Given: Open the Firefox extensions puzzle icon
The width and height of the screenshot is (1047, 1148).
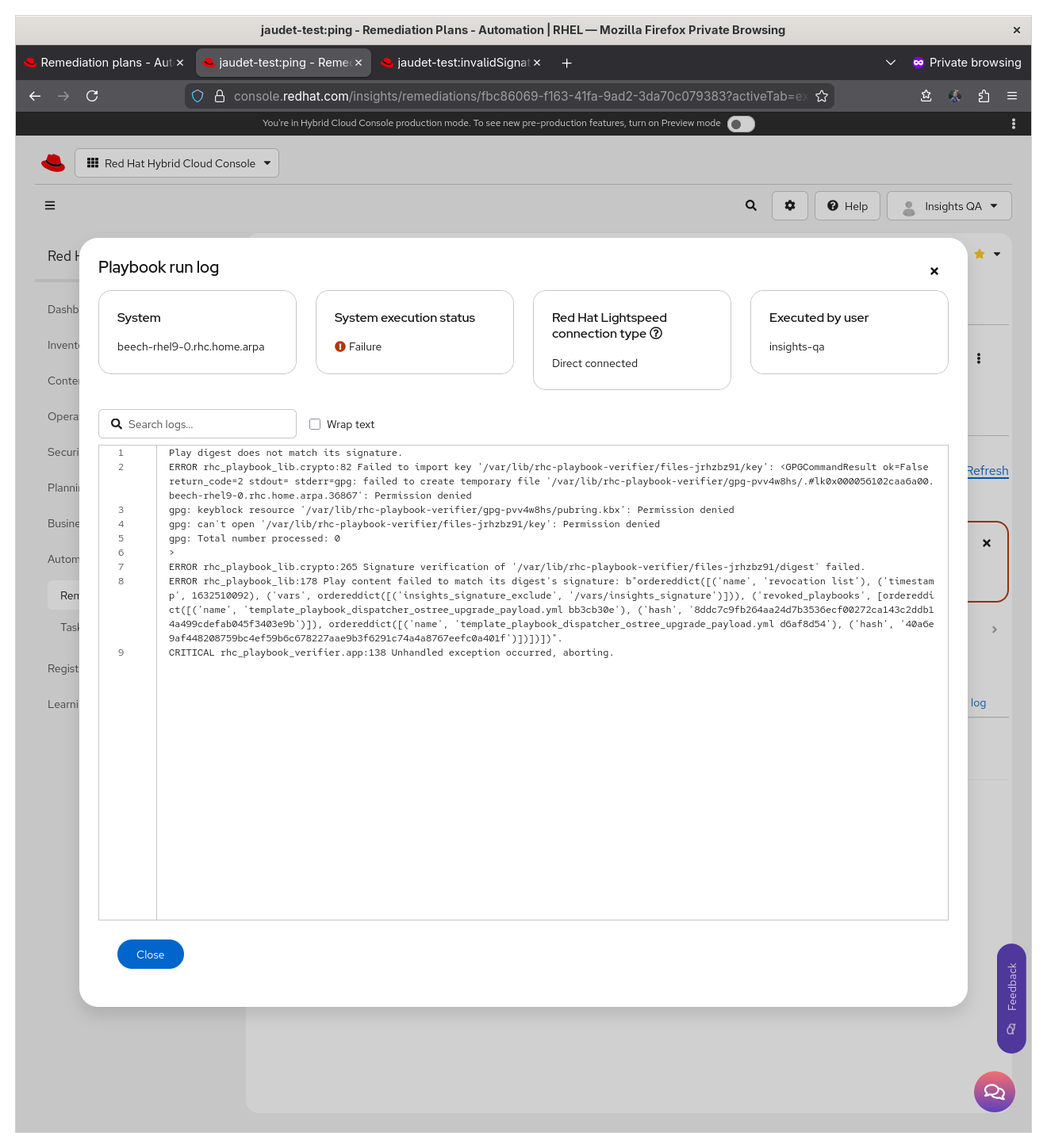Looking at the screenshot, I should point(984,96).
